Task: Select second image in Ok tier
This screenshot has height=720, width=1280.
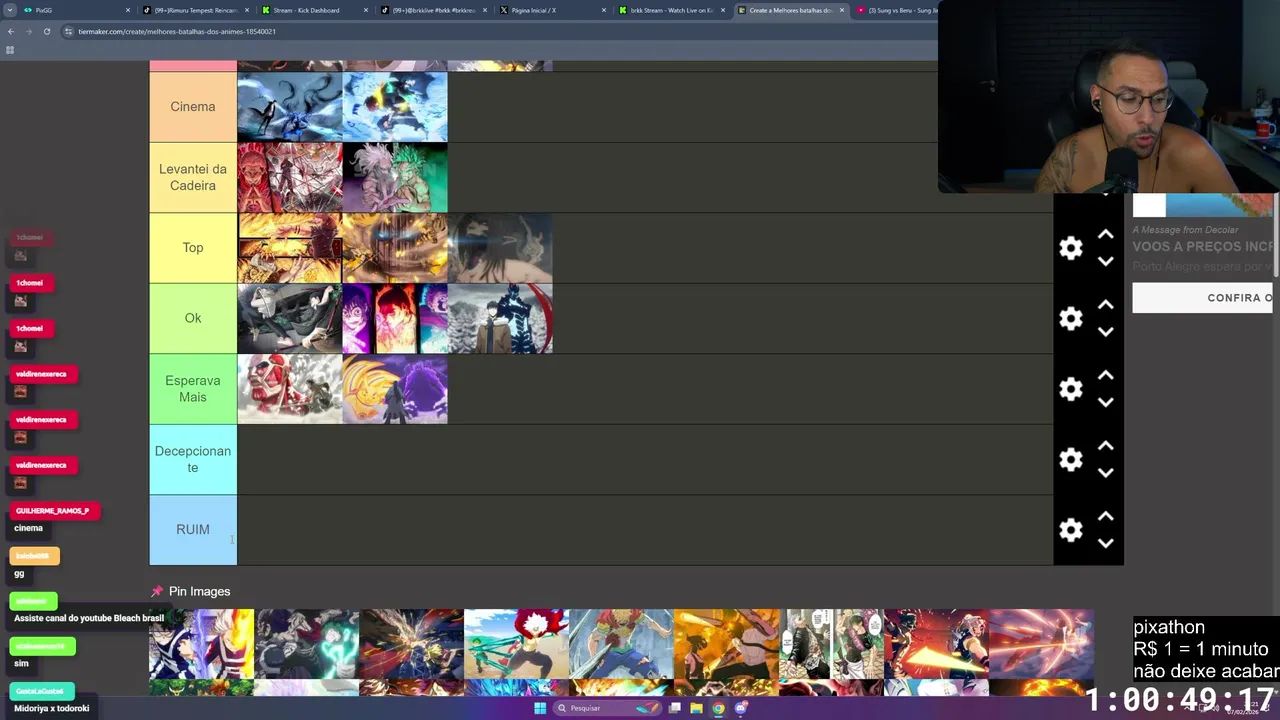Action: [395, 318]
